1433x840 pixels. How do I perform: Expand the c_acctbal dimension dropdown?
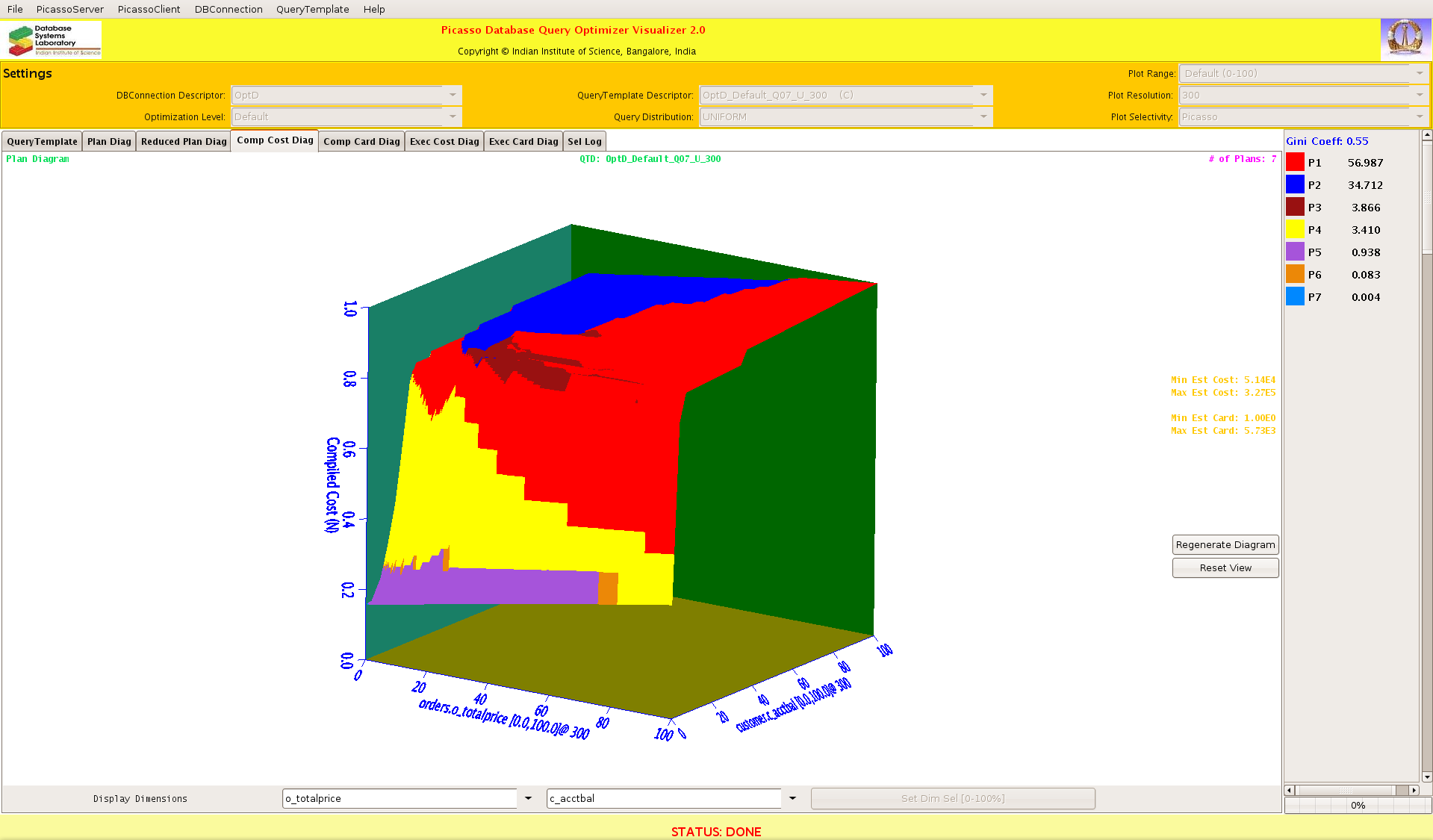click(x=792, y=798)
